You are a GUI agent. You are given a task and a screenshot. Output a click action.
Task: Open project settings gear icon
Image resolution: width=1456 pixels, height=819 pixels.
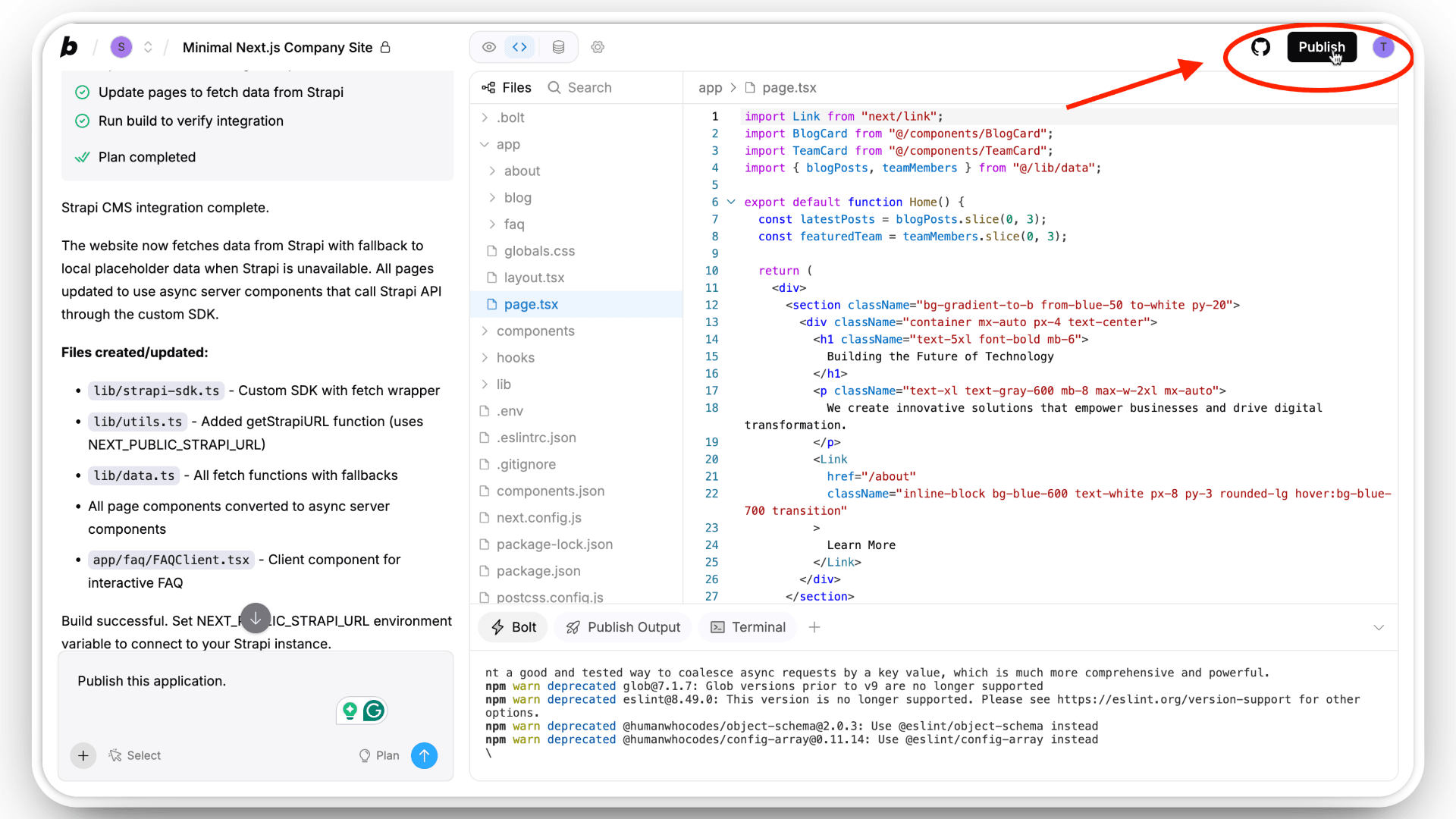pos(598,47)
